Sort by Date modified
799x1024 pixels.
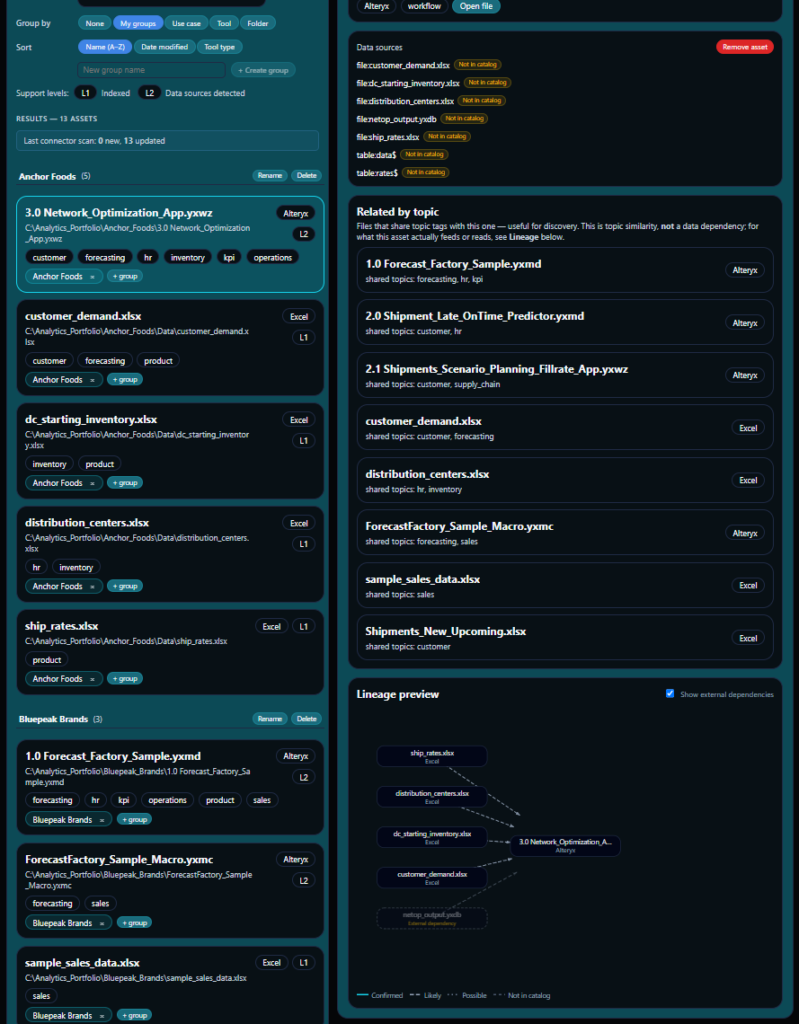click(x=165, y=47)
